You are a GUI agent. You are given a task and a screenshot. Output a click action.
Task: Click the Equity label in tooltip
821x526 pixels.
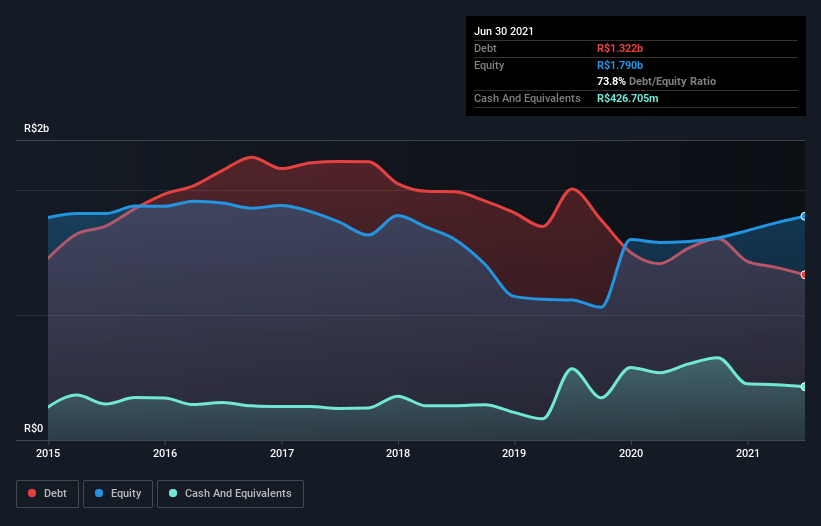(x=489, y=65)
